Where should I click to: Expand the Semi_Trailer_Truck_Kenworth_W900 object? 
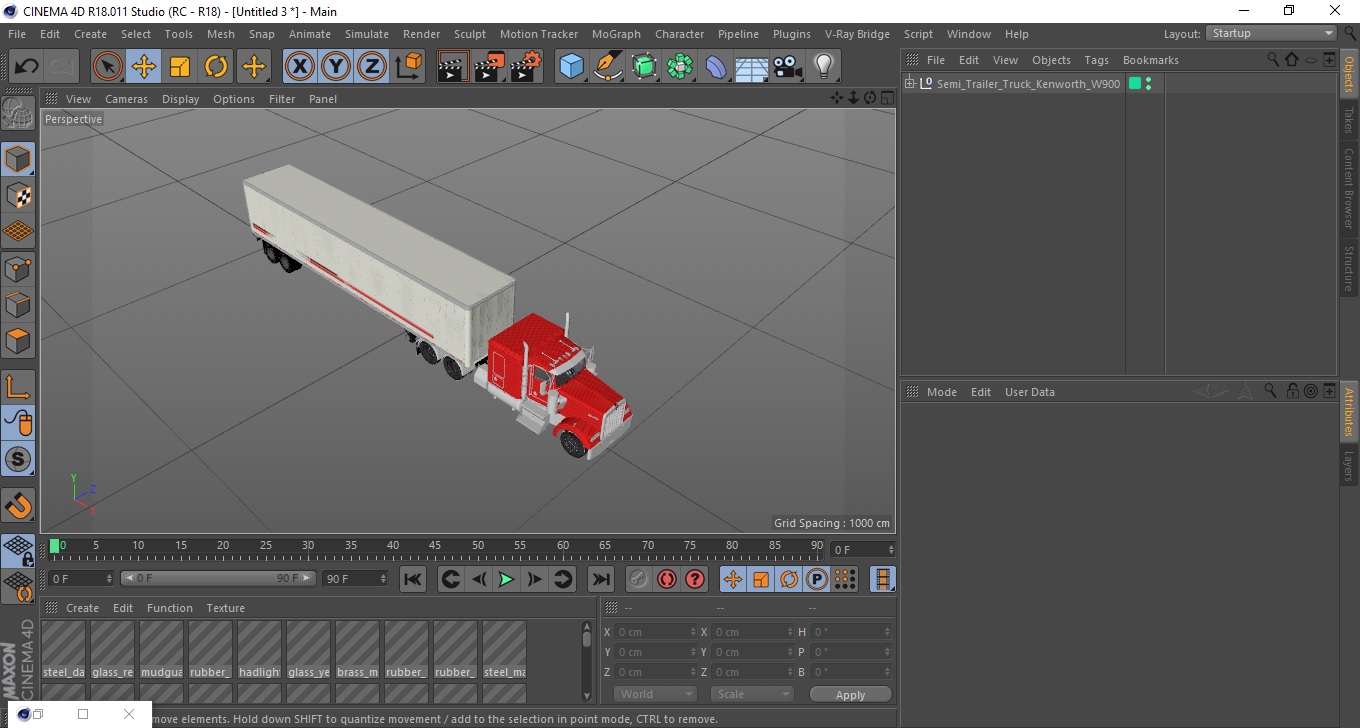pyautogui.click(x=910, y=83)
